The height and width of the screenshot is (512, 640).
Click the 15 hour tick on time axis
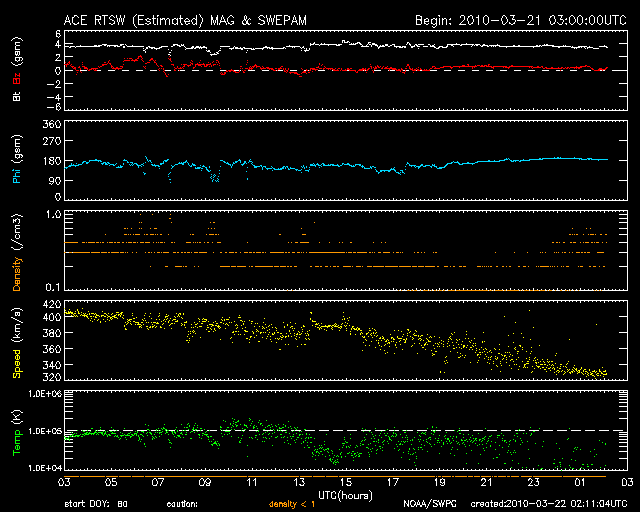[x=346, y=482]
